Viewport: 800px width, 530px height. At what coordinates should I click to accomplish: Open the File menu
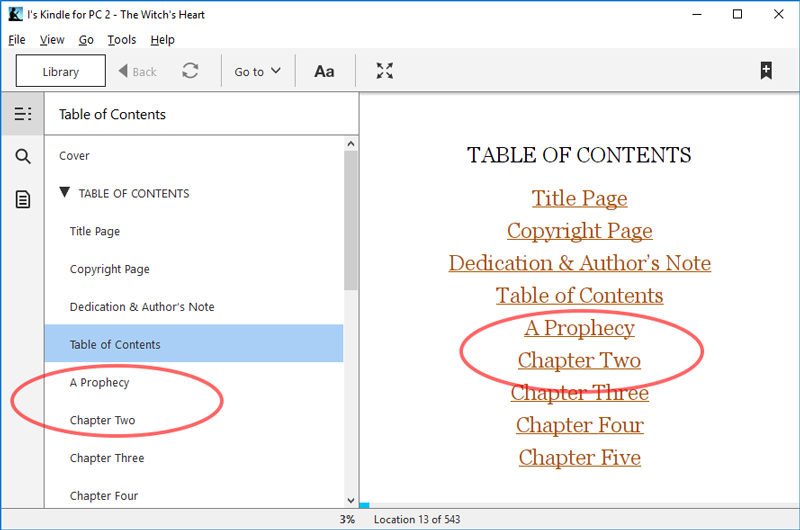tap(17, 40)
